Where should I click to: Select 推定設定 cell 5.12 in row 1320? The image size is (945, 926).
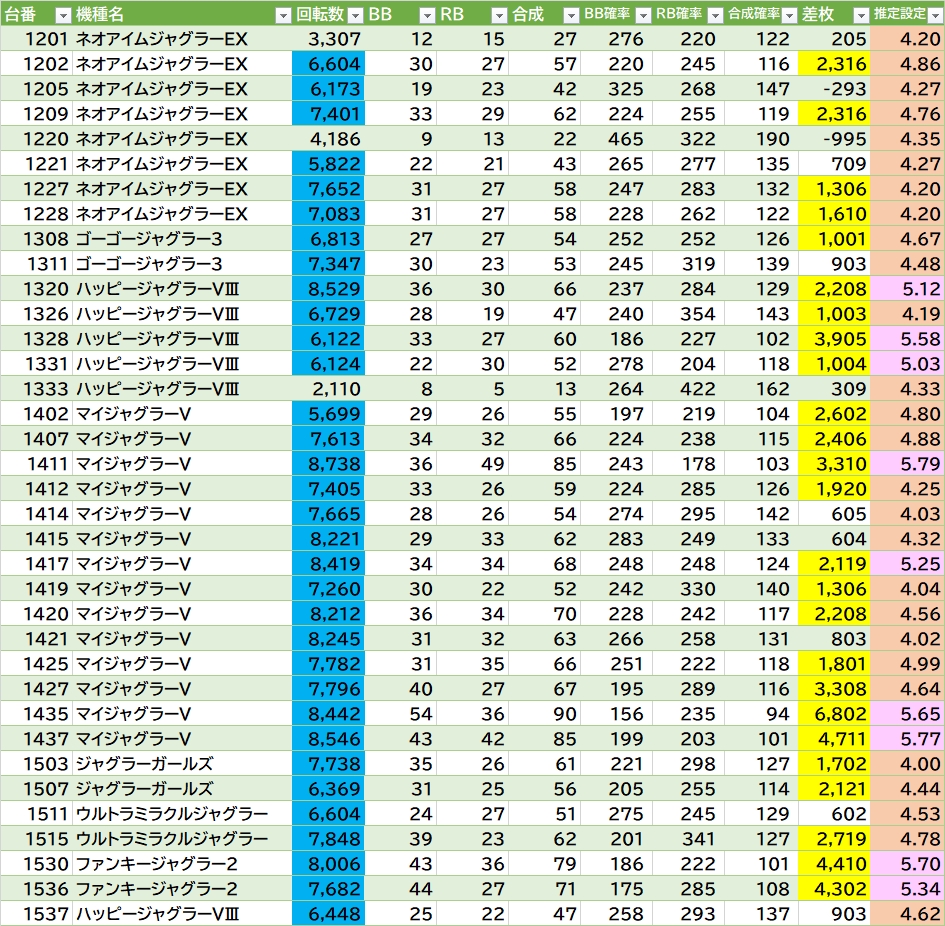coord(908,289)
